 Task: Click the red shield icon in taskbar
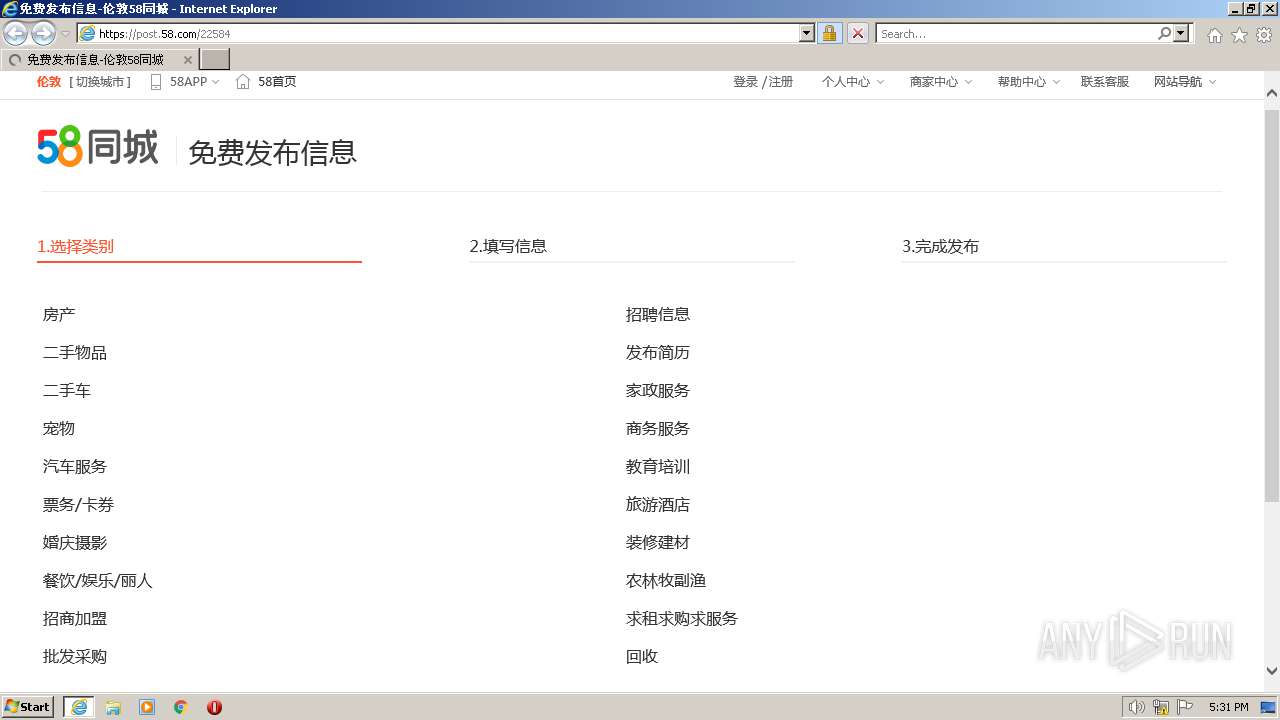214,707
